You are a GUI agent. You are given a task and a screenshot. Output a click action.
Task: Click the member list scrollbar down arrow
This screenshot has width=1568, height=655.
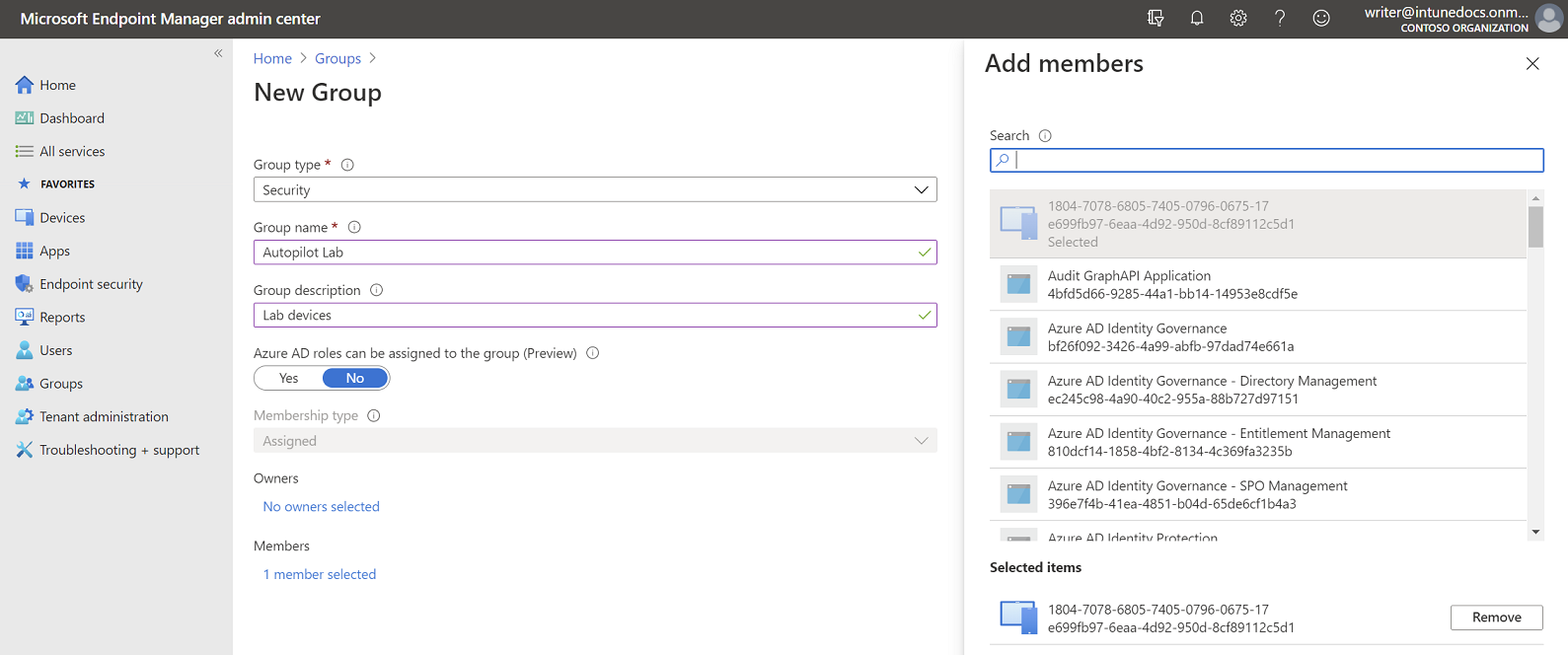1535,532
